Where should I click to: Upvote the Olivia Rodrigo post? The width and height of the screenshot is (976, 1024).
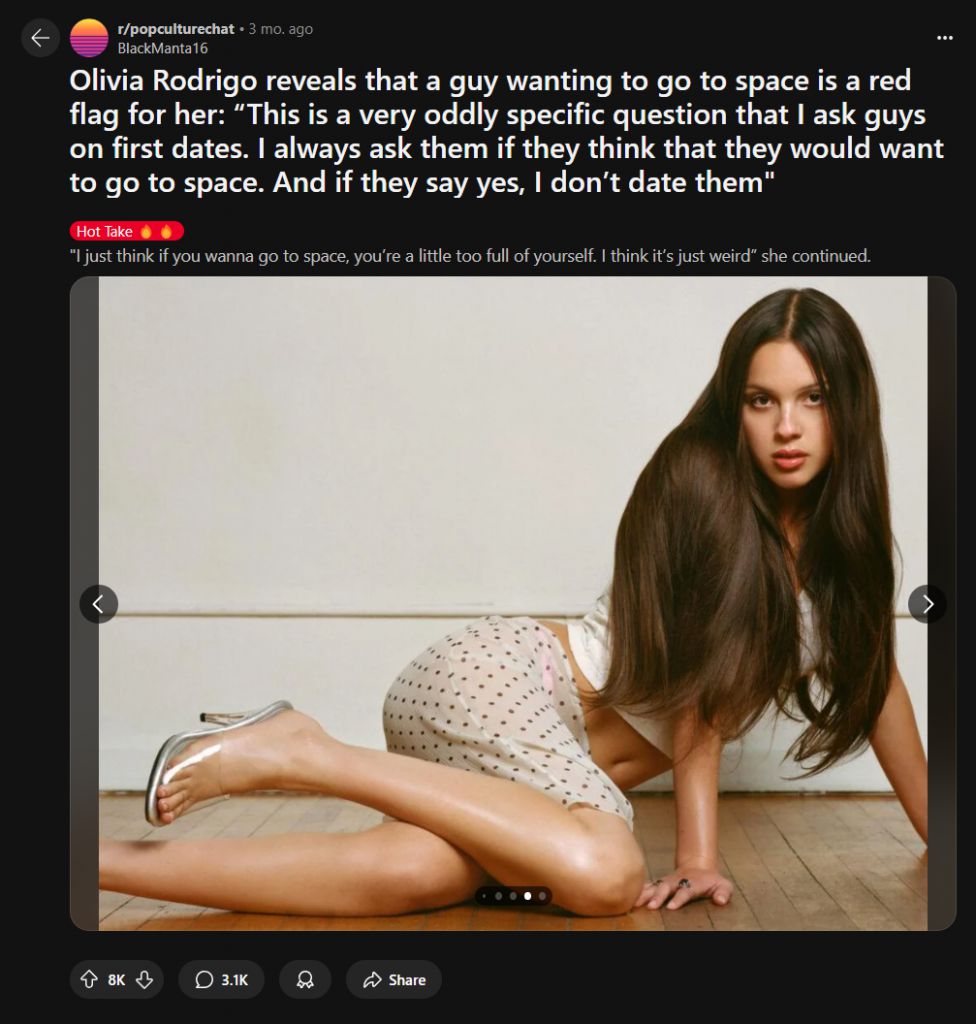pyautogui.click(x=88, y=979)
